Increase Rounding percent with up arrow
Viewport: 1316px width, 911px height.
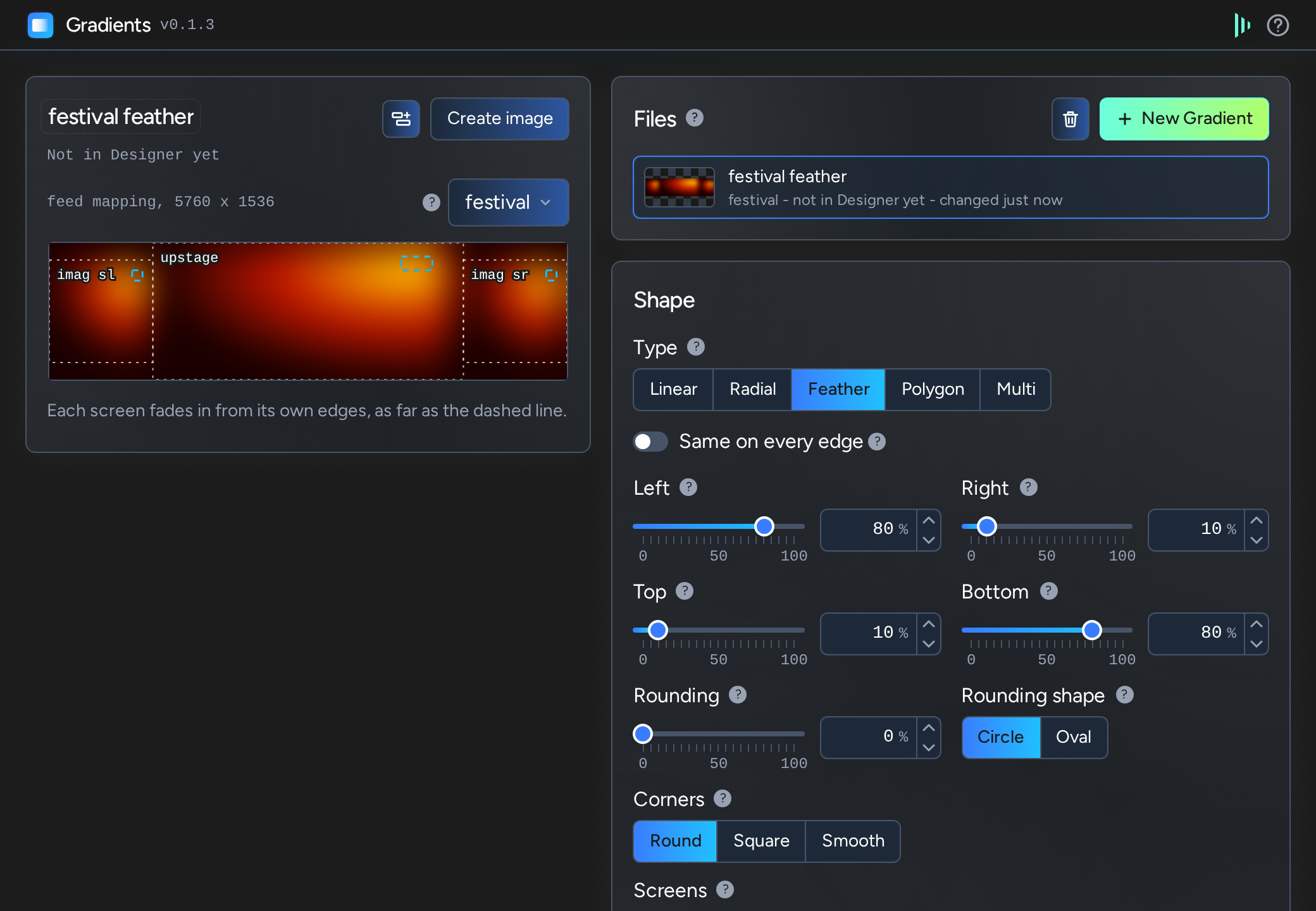[x=929, y=728]
